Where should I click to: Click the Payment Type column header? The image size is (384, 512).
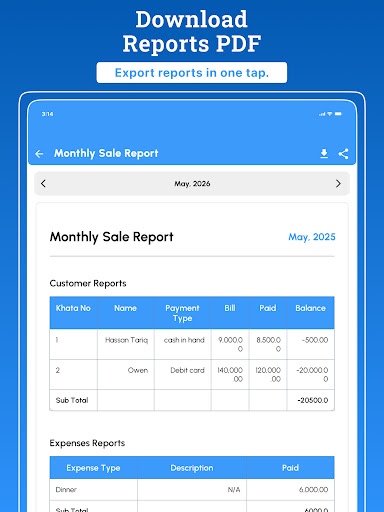pyautogui.click(x=182, y=313)
